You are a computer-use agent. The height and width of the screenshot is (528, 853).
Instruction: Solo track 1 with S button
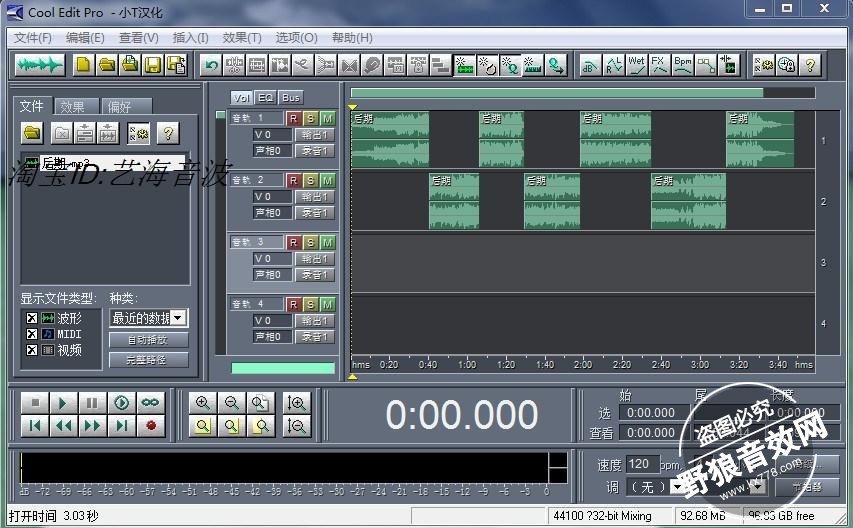310,119
